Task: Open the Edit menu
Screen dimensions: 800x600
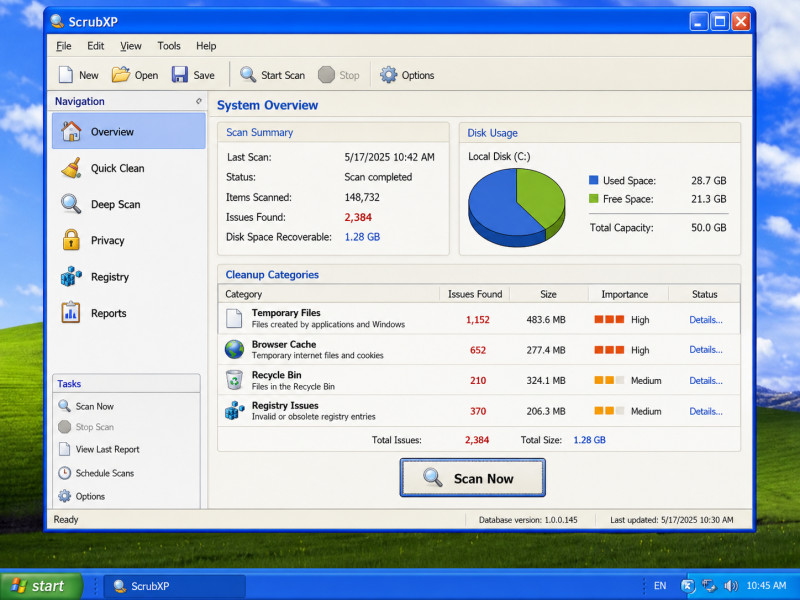Action: [95, 46]
